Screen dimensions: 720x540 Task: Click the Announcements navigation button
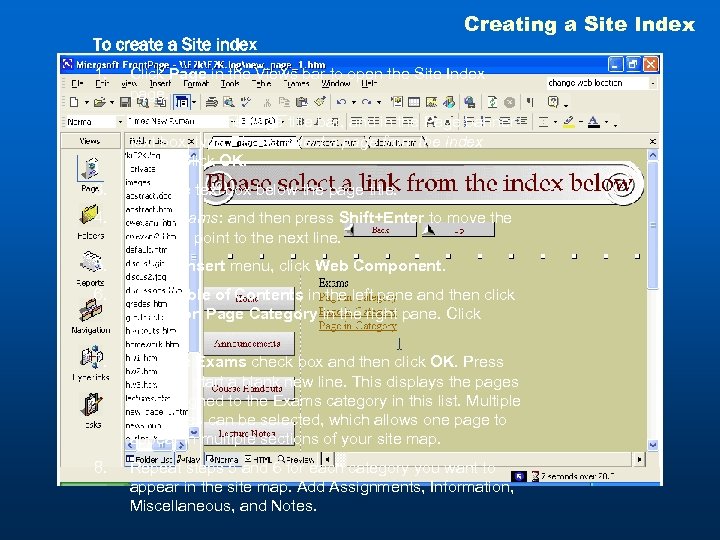click(248, 343)
